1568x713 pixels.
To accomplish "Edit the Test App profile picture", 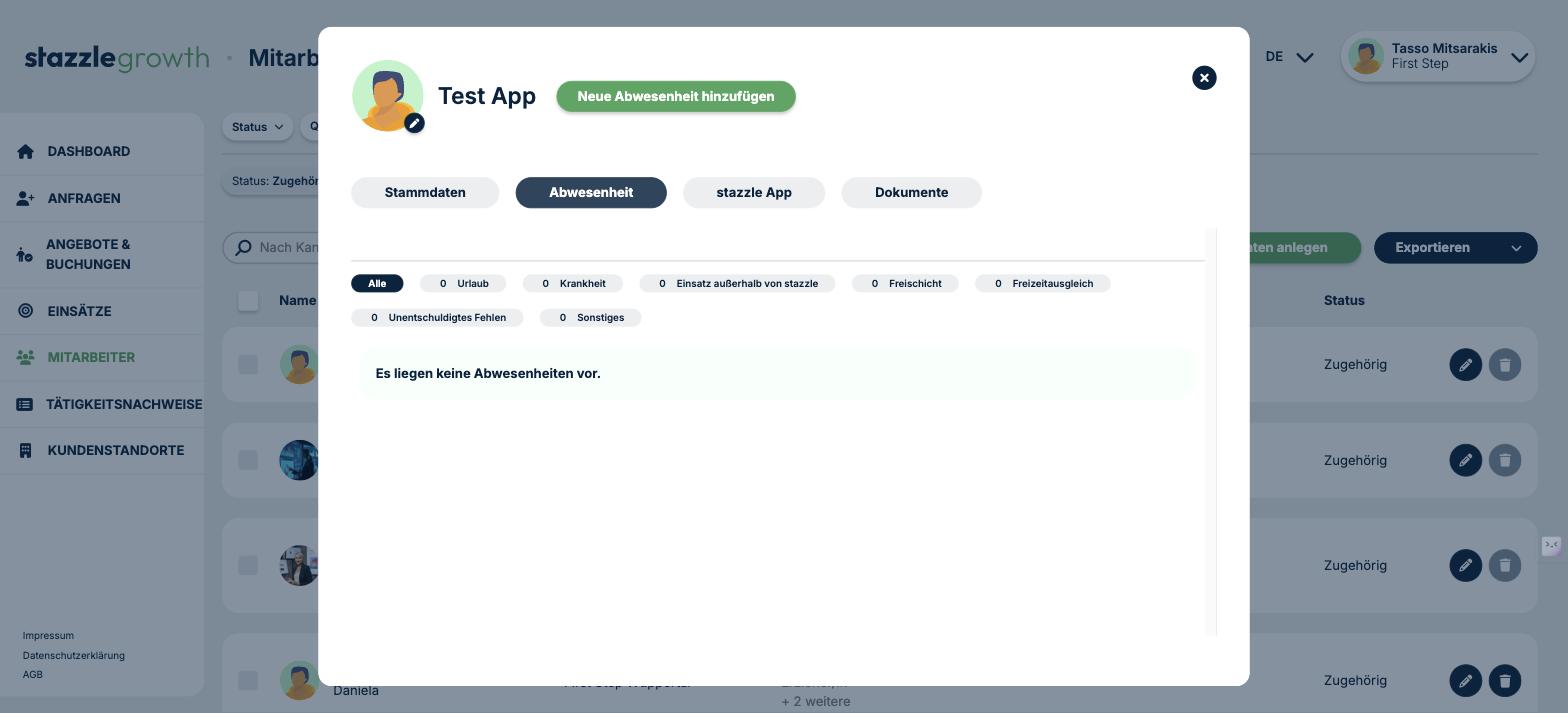I will point(414,123).
